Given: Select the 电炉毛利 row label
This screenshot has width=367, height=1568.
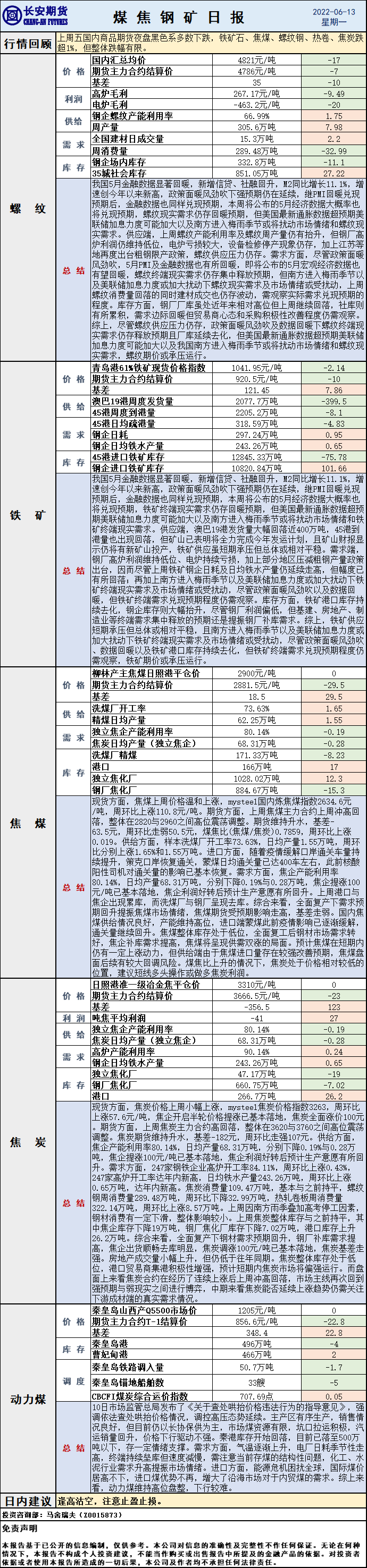Looking at the screenshot, I should 110,105.
